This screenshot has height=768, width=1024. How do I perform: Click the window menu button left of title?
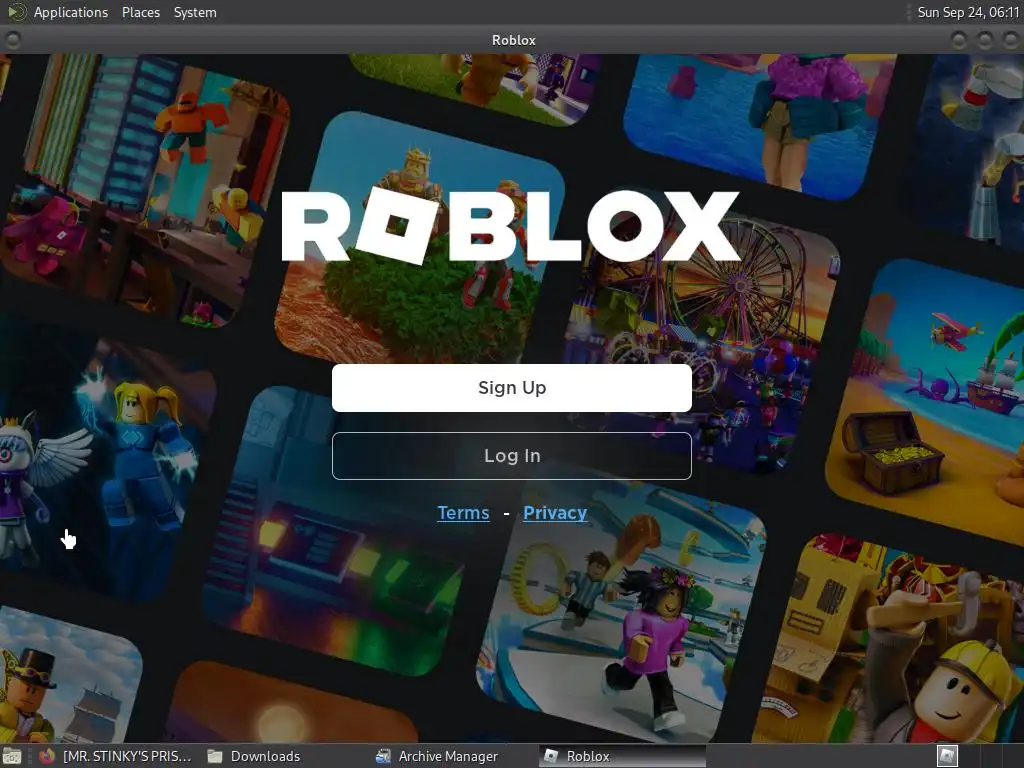(12, 40)
